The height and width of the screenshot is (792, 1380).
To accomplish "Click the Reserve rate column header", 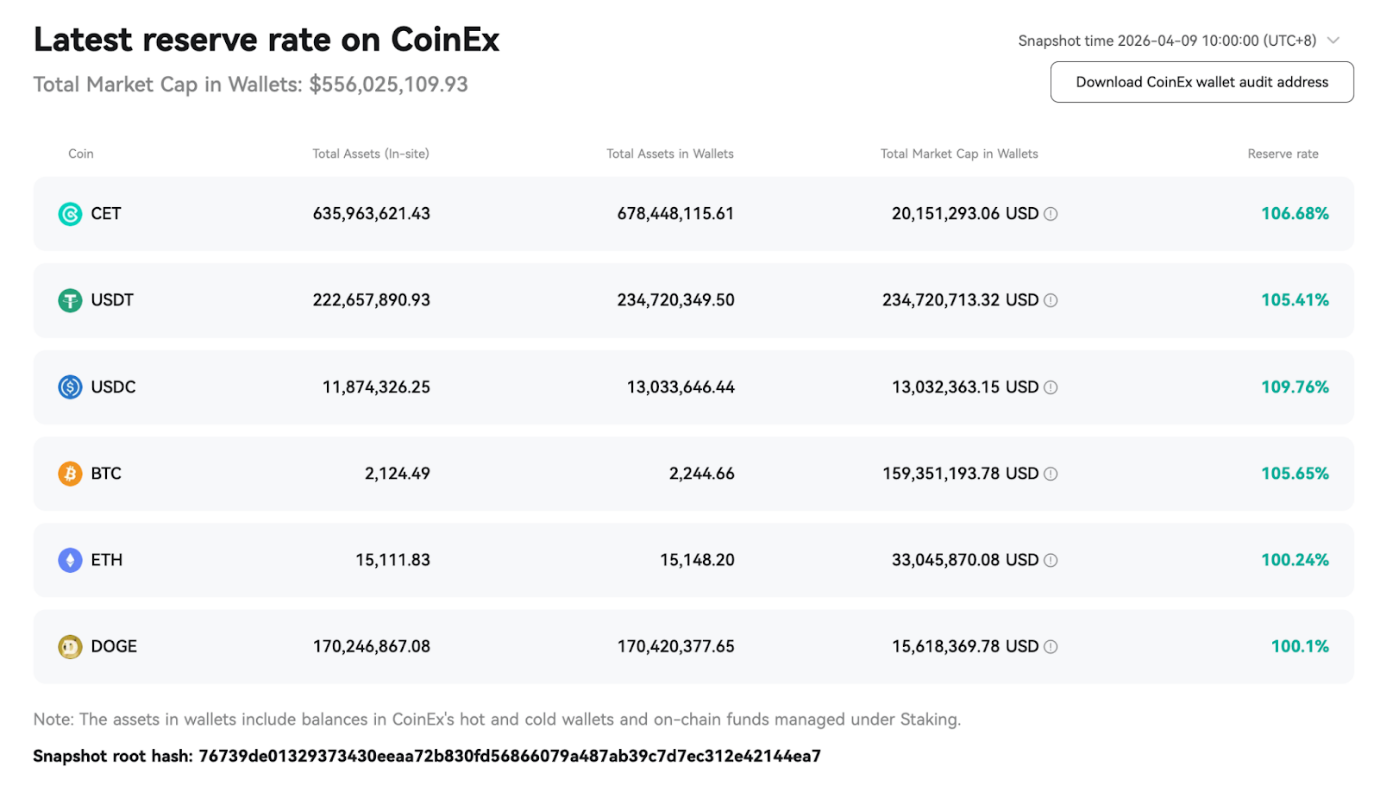I will pyautogui.click(x=1283, y=153).
